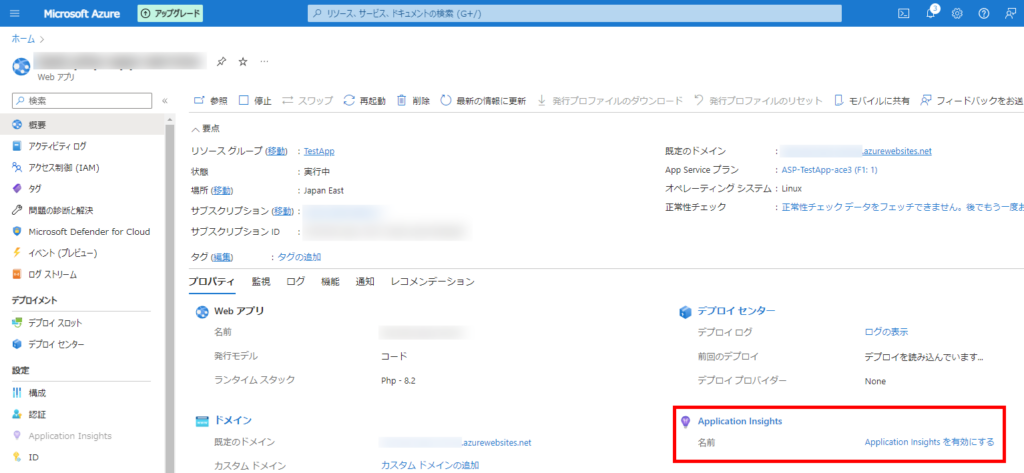Click the フィードバック toolbar button
1024x473 pixels.
click(972, 101)
